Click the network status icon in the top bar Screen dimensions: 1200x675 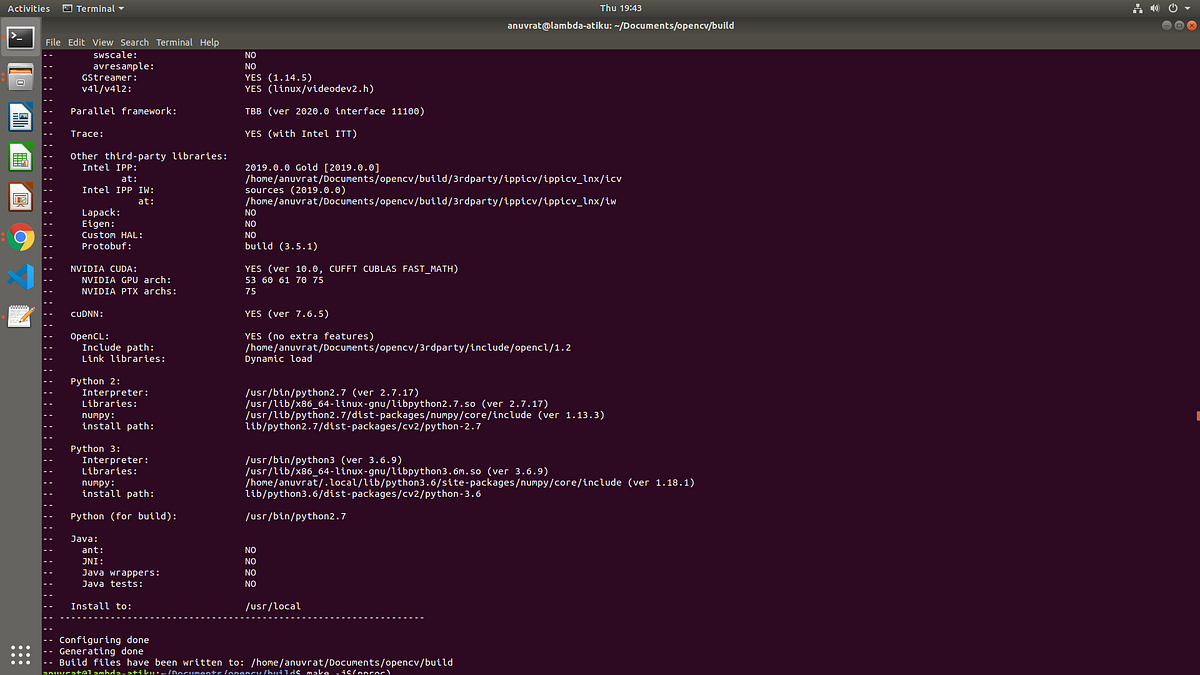pos(1138,8)
